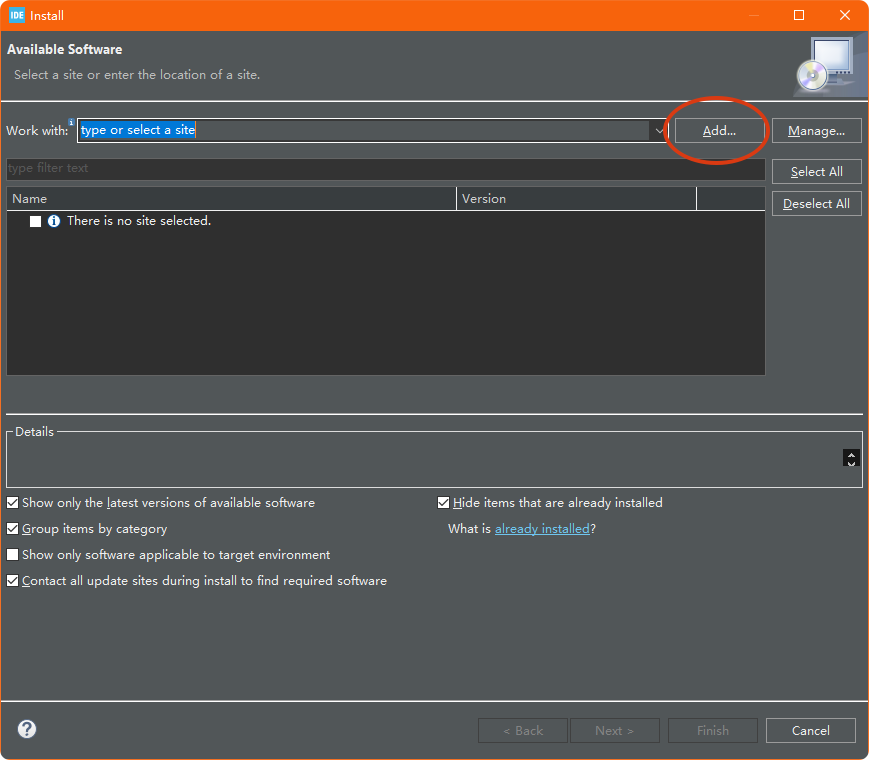Click the Version column header
Viewport: 869px width, 760px height.
[x=576, y=199]
